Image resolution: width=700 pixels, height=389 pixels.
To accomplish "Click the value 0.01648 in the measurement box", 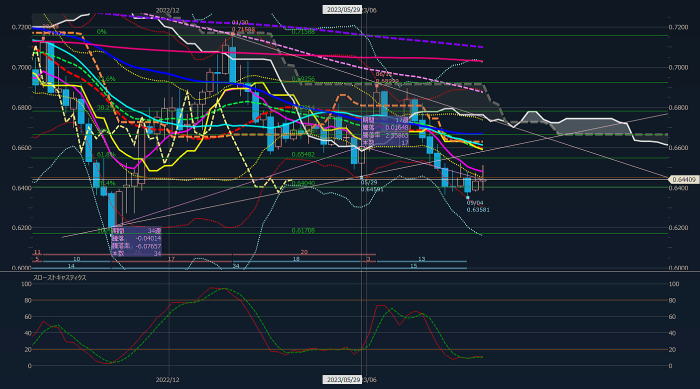I will click(397, 128).
